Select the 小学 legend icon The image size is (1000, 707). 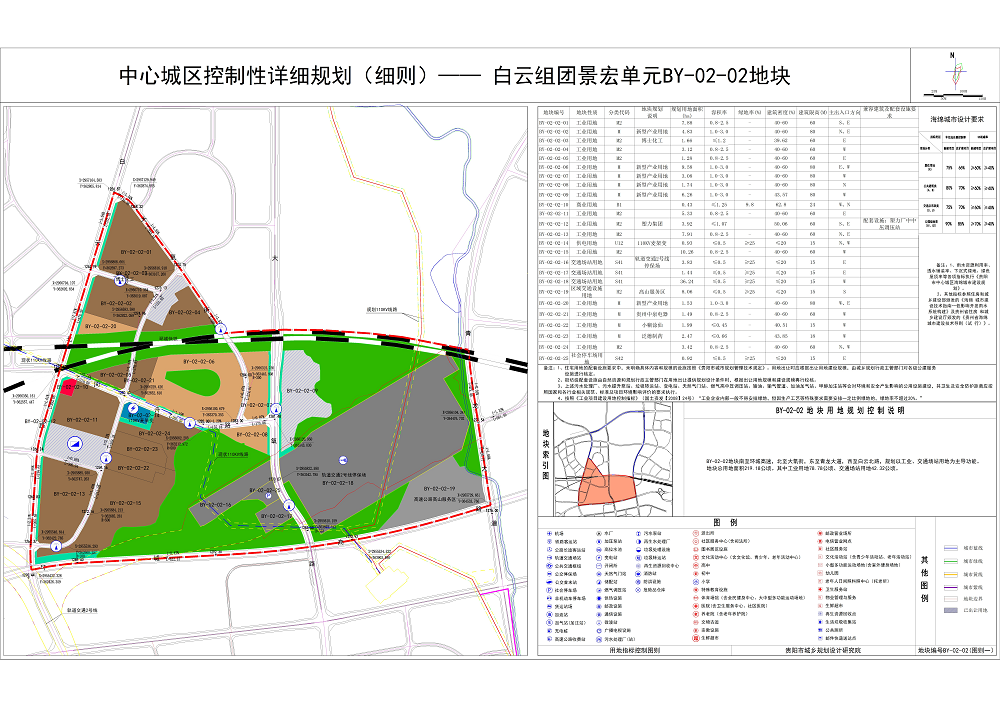click(696, 582)
